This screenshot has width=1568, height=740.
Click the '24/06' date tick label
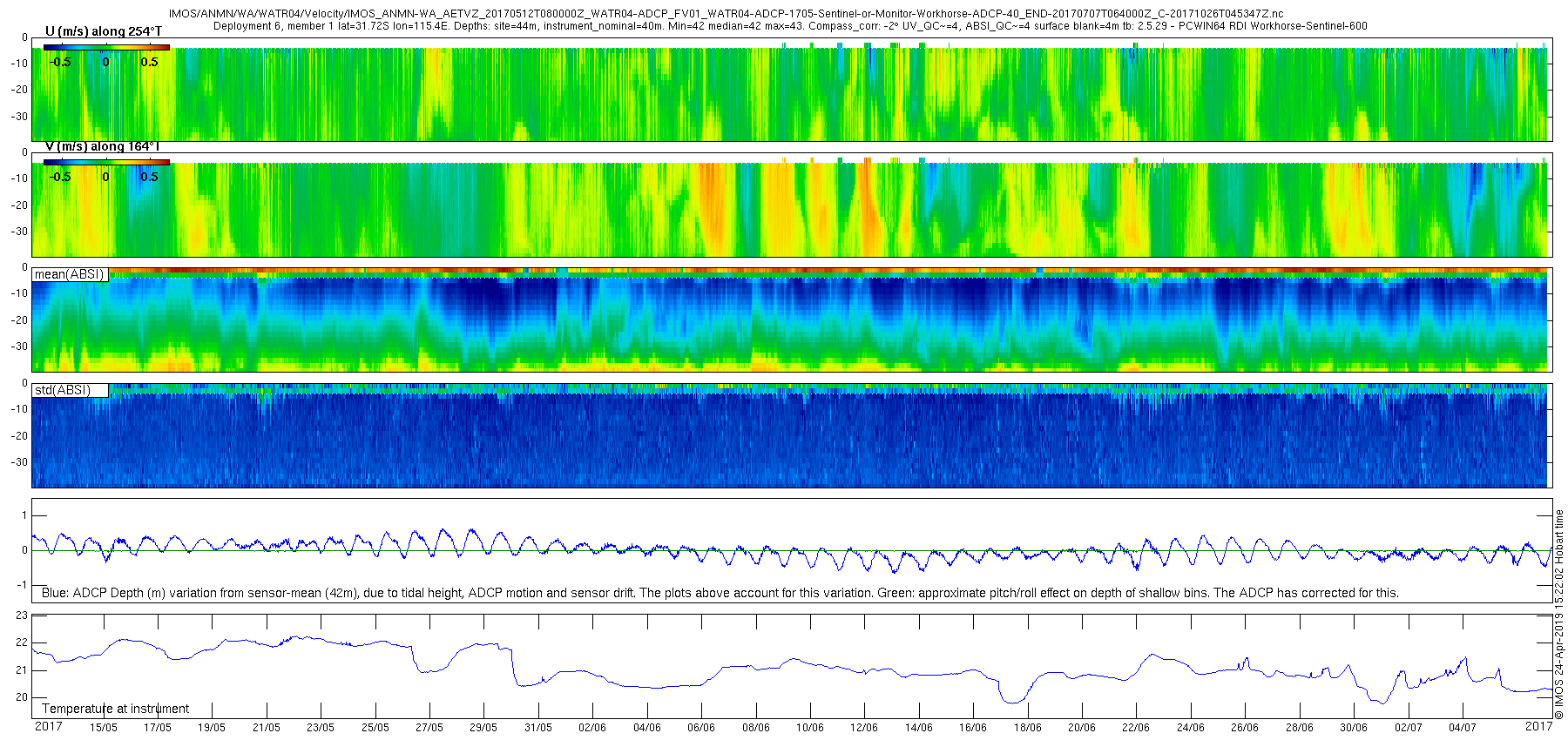coord(1191,728)
